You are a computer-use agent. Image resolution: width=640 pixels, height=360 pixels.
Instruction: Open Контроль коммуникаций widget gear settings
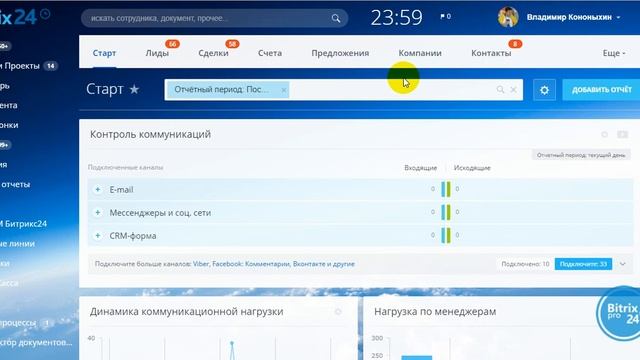(x=604, y=134)
